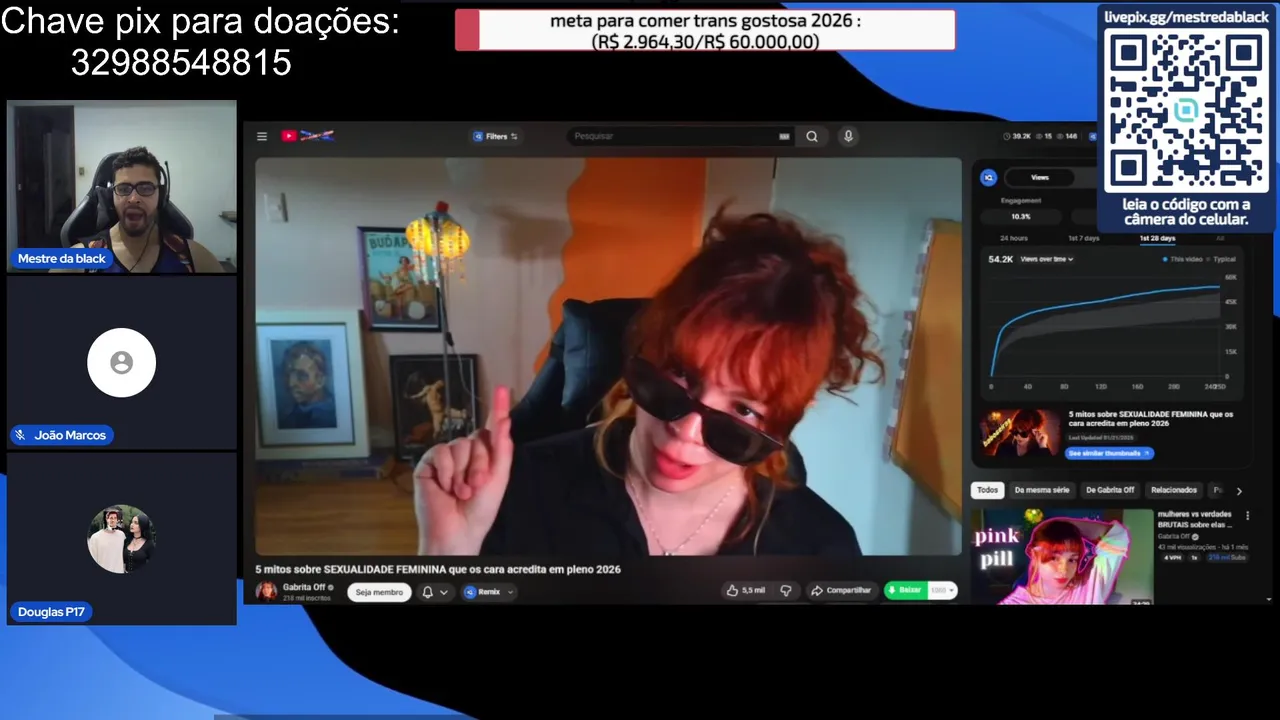Click the on-screen keyboard icon in search bar
Viewport: 1280px width, 720px height.
785,136
